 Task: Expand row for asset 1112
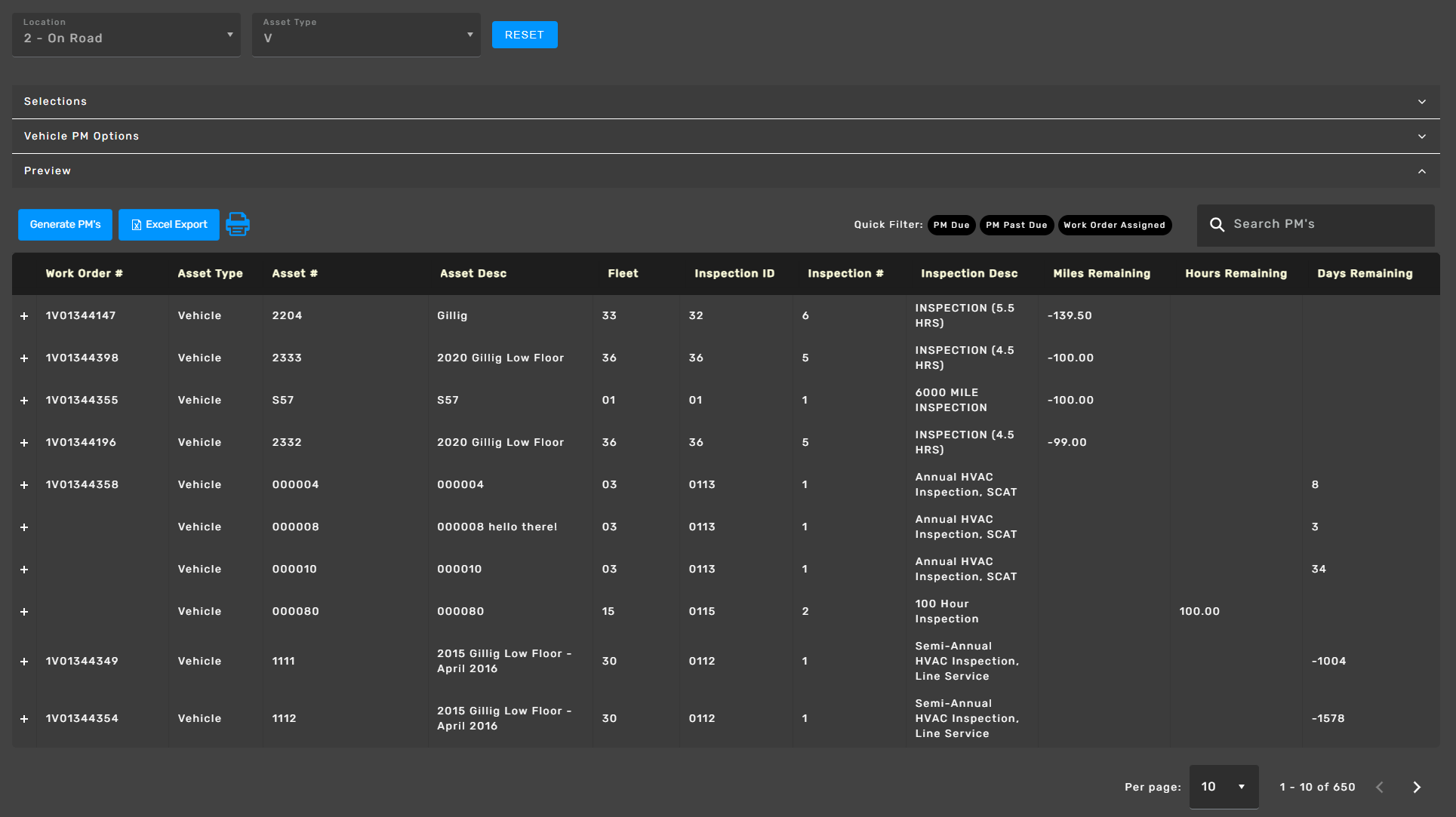[x=24, y=719]
